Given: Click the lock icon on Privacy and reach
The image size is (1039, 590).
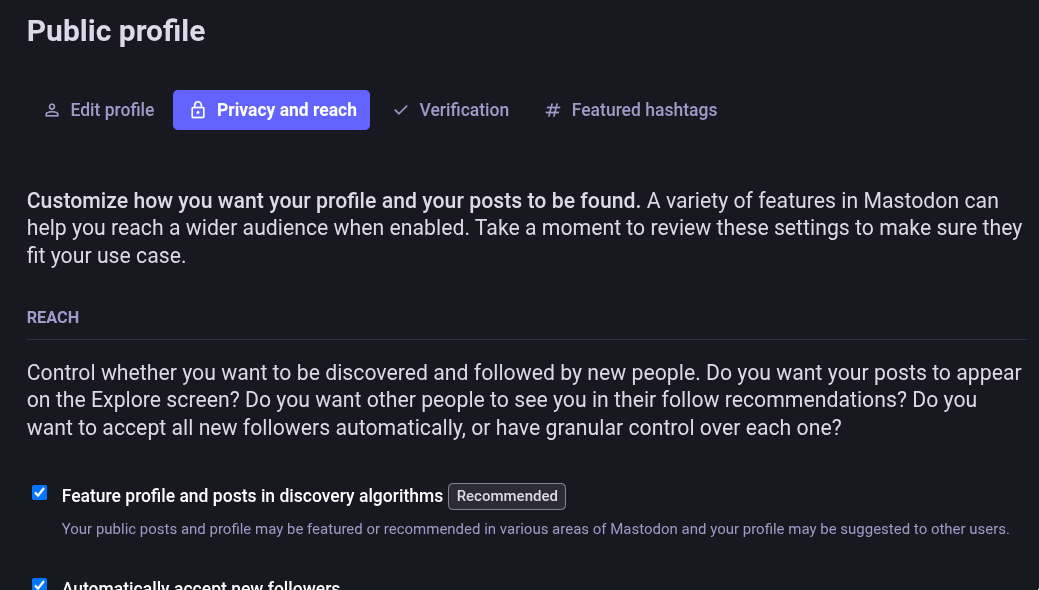Looking at the screenshot, I should [197, 110].
